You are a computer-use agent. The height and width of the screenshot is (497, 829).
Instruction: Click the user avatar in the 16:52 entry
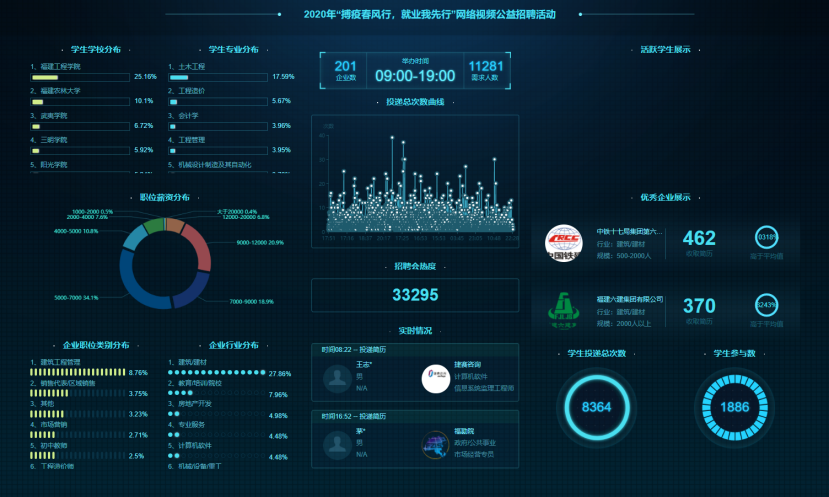coord(335,444)
